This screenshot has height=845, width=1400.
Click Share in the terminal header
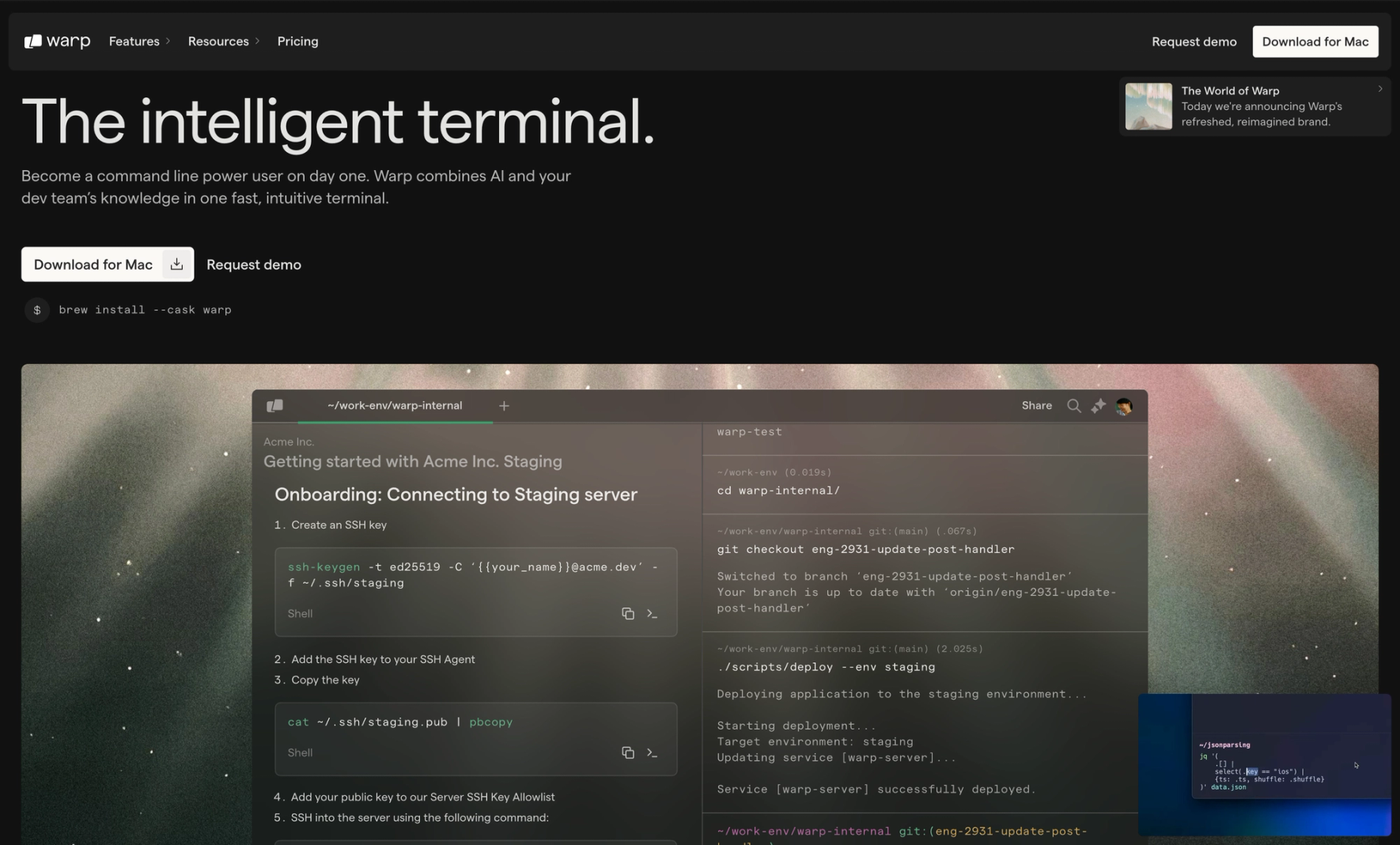[1036, 406]
